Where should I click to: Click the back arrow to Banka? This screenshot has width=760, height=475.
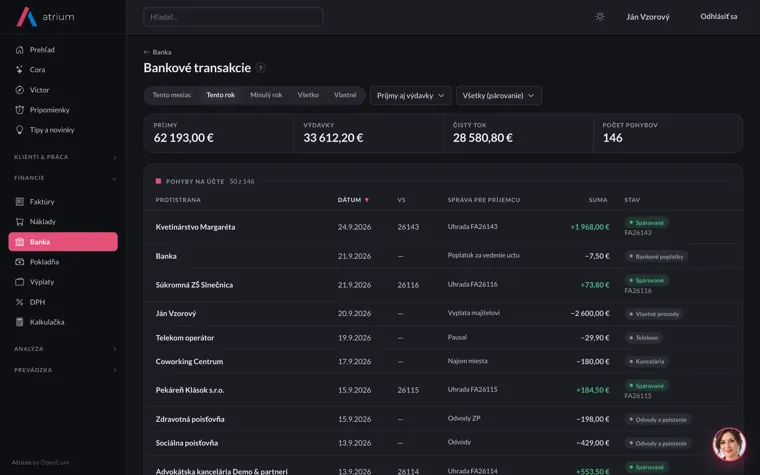[146, 52]
